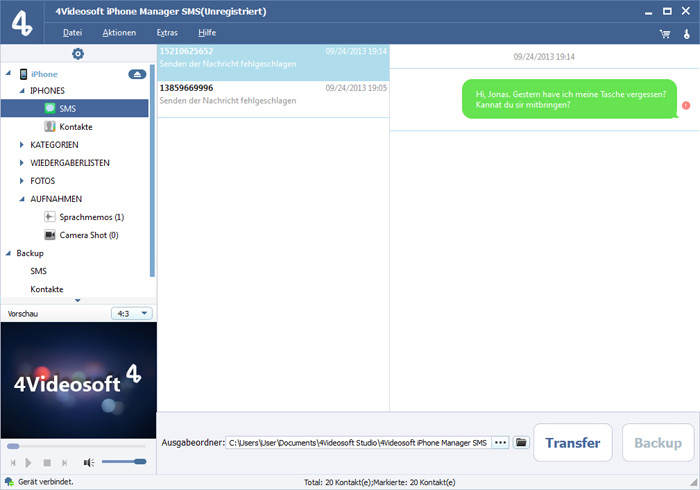Collapse the AUFNAHMEN tree node
Image resolution: width=700 pixels, height=490 pixels.
[x=22, y=199]
